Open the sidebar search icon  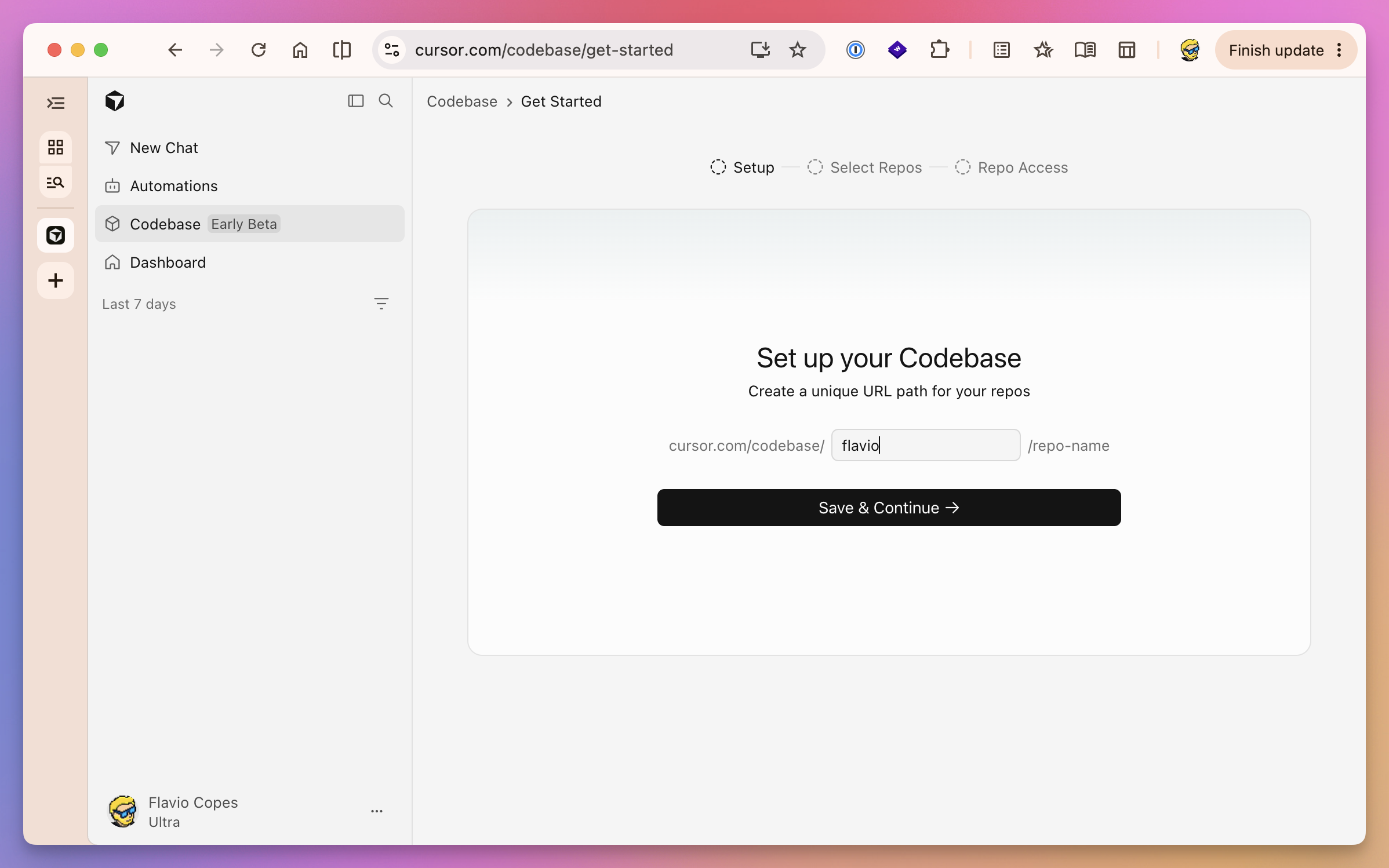click(x=386, y=101)
